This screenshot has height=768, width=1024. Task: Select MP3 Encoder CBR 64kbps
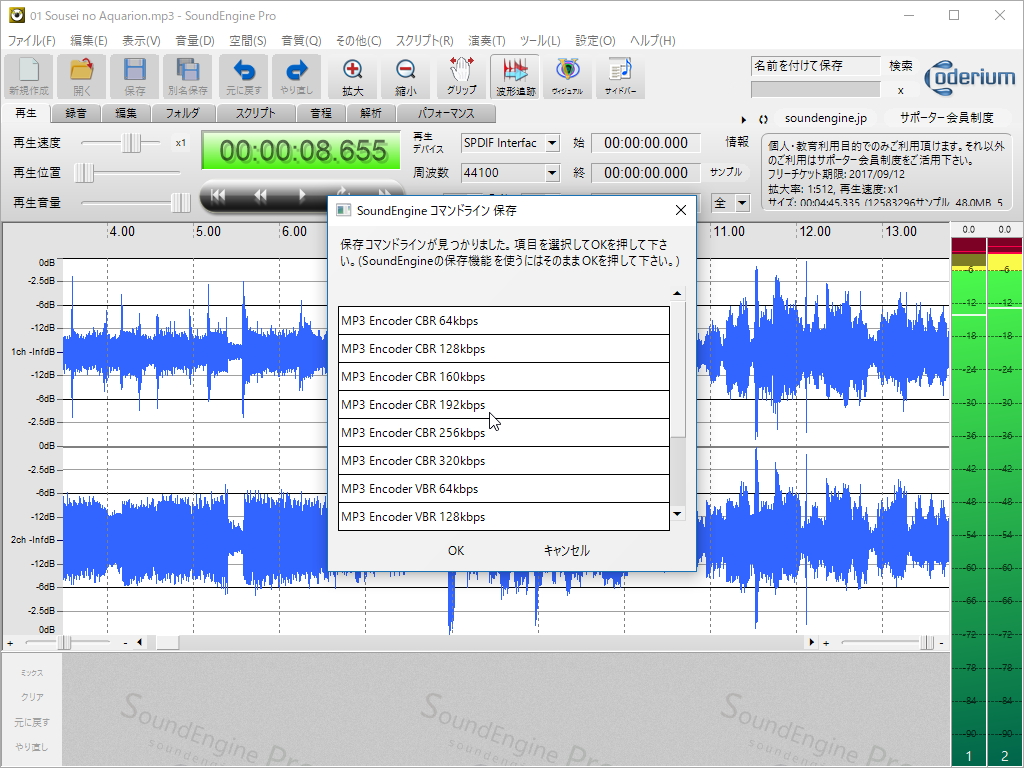(504, 321)
